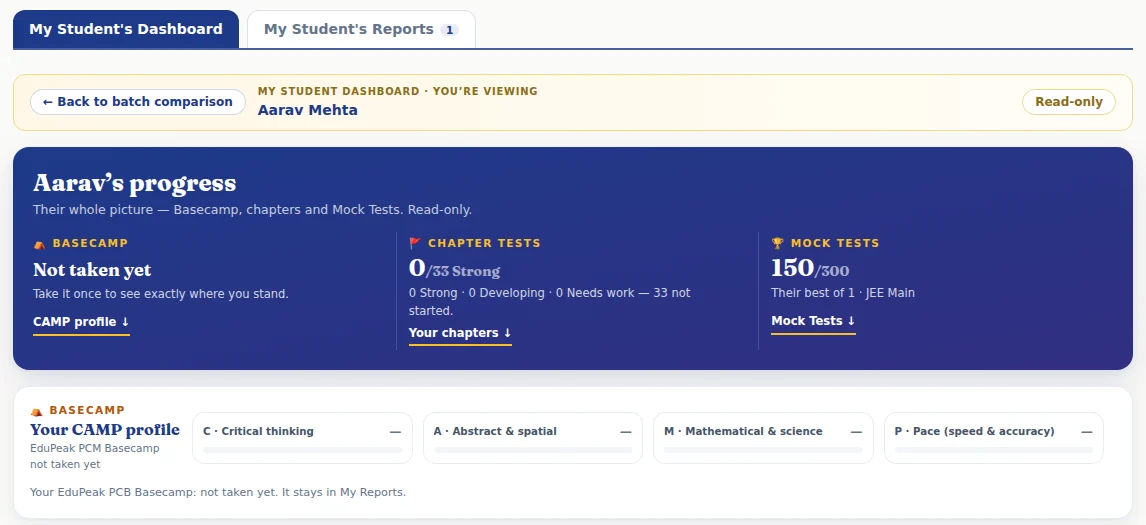Click the Read-only badge
Screen dimensions: 1146x525
point(1069,102)
